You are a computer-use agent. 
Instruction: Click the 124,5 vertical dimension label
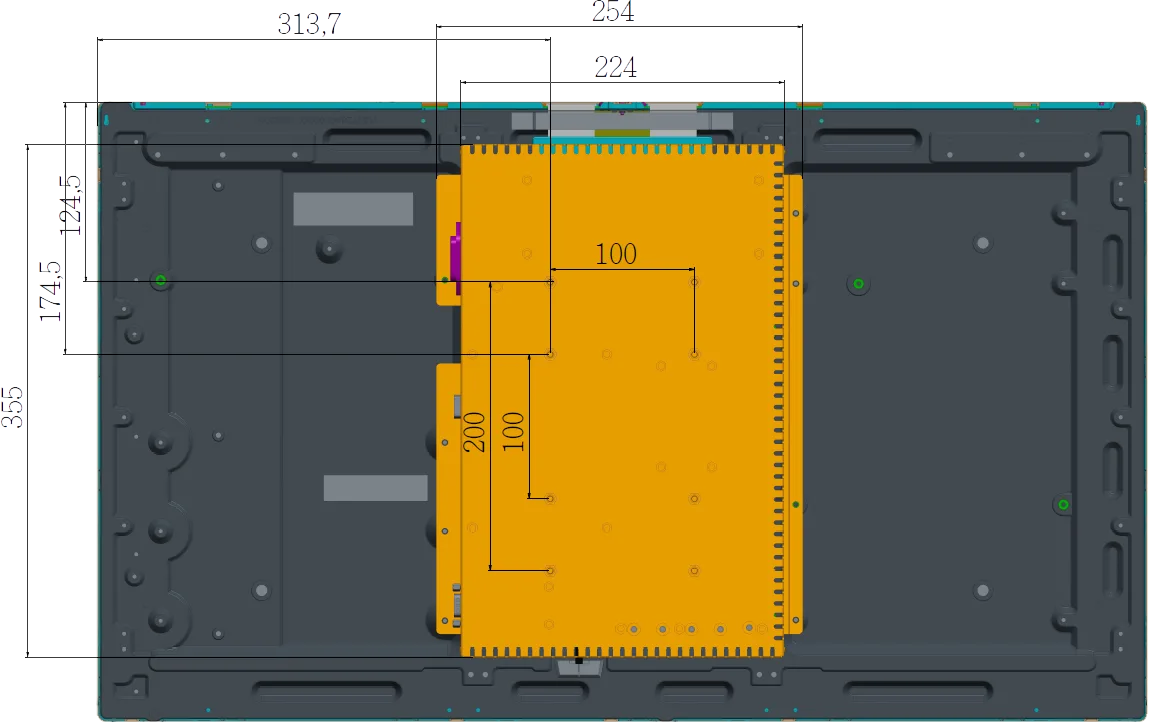point(71,205)
